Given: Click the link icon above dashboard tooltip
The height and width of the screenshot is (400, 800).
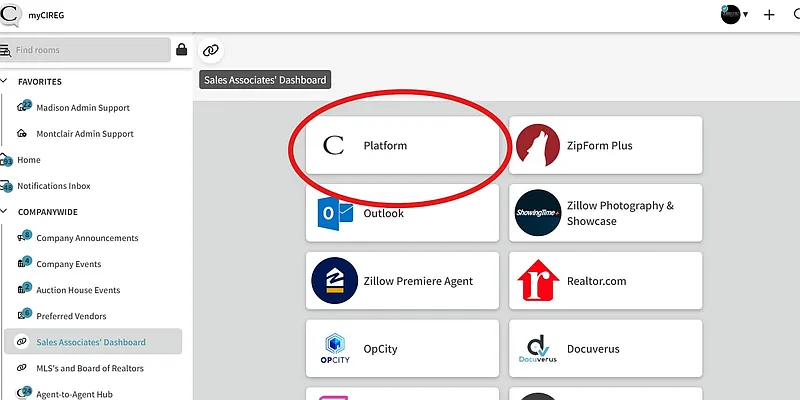Looking at the screenshot, I should coord(210,50).
